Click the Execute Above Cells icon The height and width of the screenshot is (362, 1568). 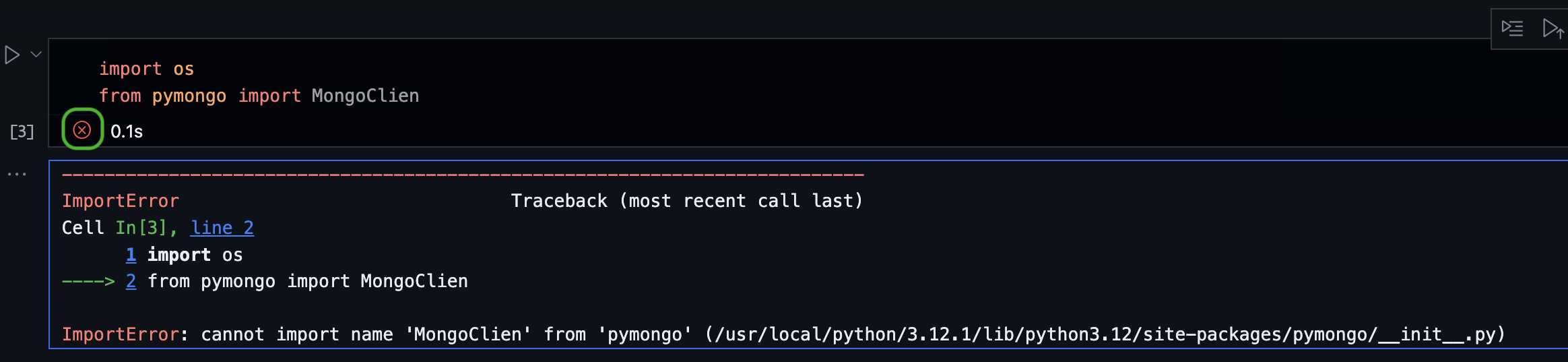click(x=1553, y=29)
